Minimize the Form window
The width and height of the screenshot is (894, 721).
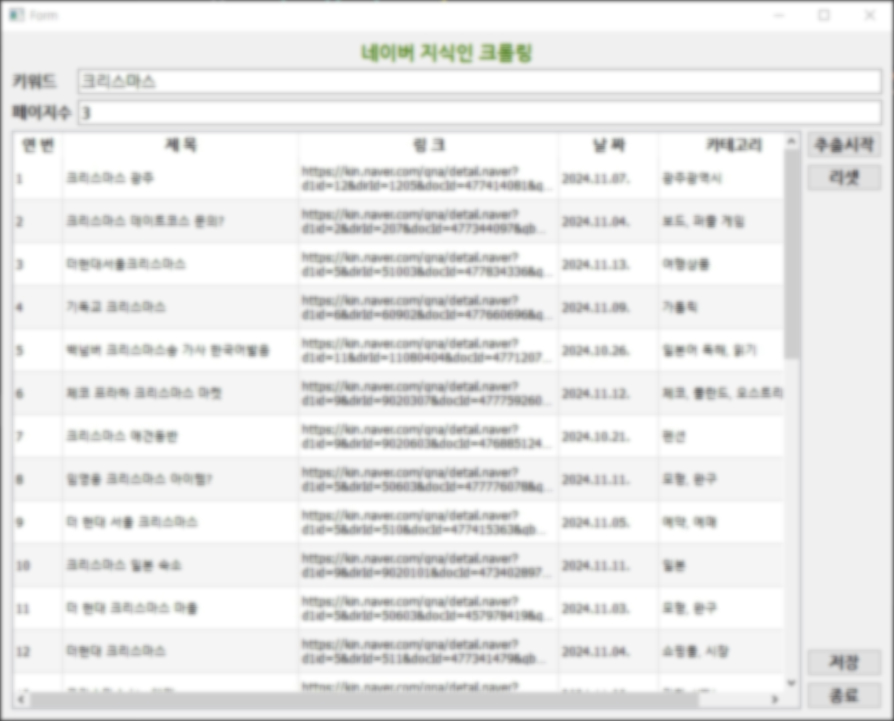778,15
